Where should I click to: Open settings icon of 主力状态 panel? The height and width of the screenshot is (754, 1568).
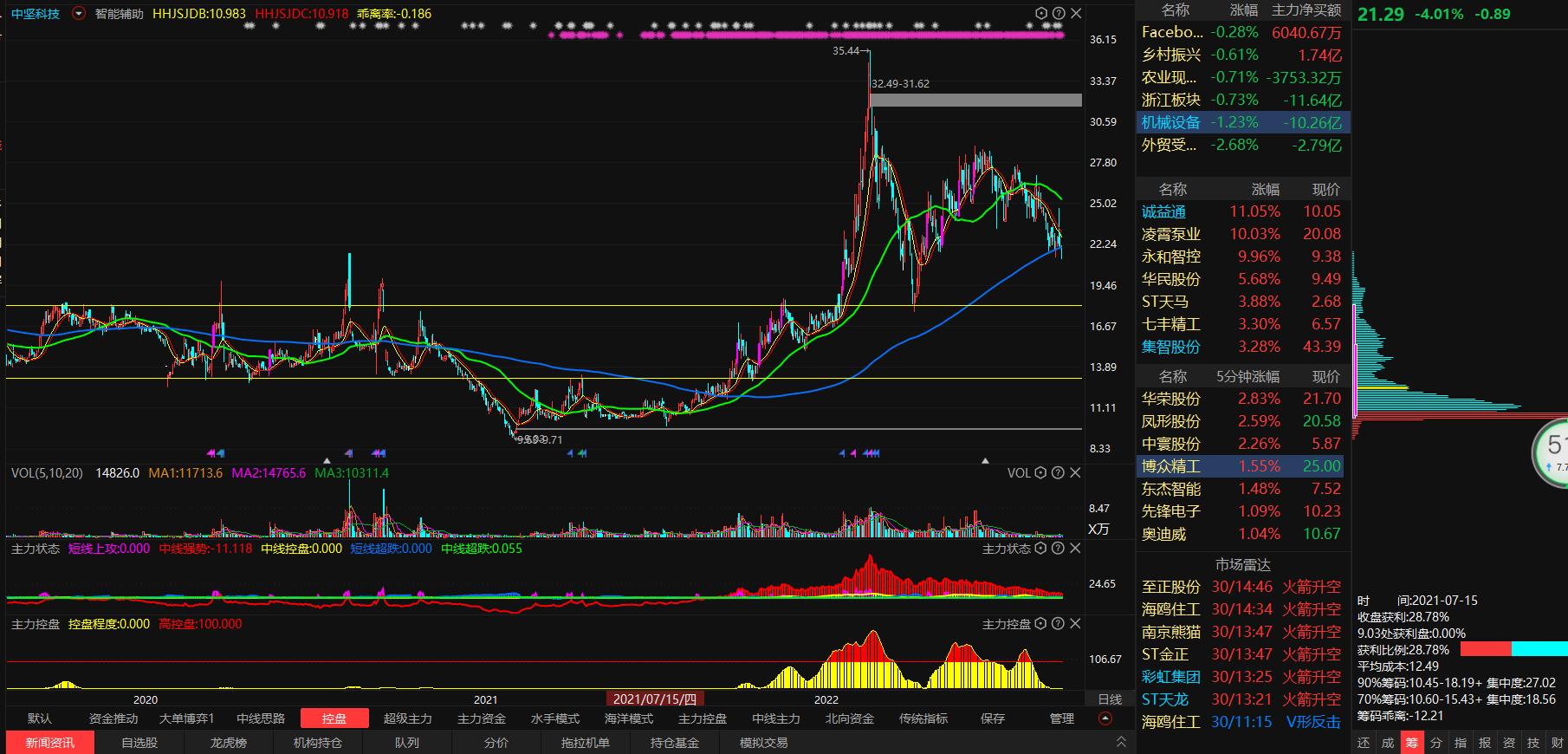pyautogui.click(x=1040, y=549)
